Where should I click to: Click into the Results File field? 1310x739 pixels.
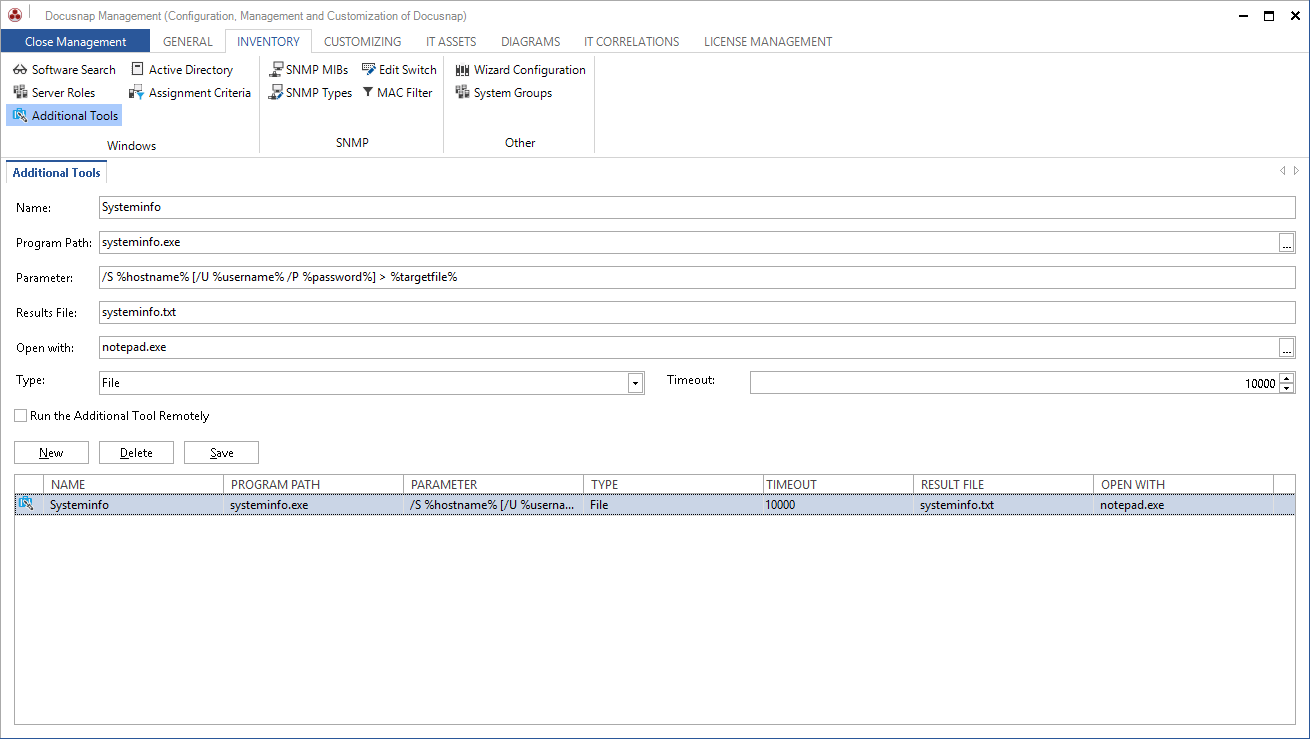[697, 313]
